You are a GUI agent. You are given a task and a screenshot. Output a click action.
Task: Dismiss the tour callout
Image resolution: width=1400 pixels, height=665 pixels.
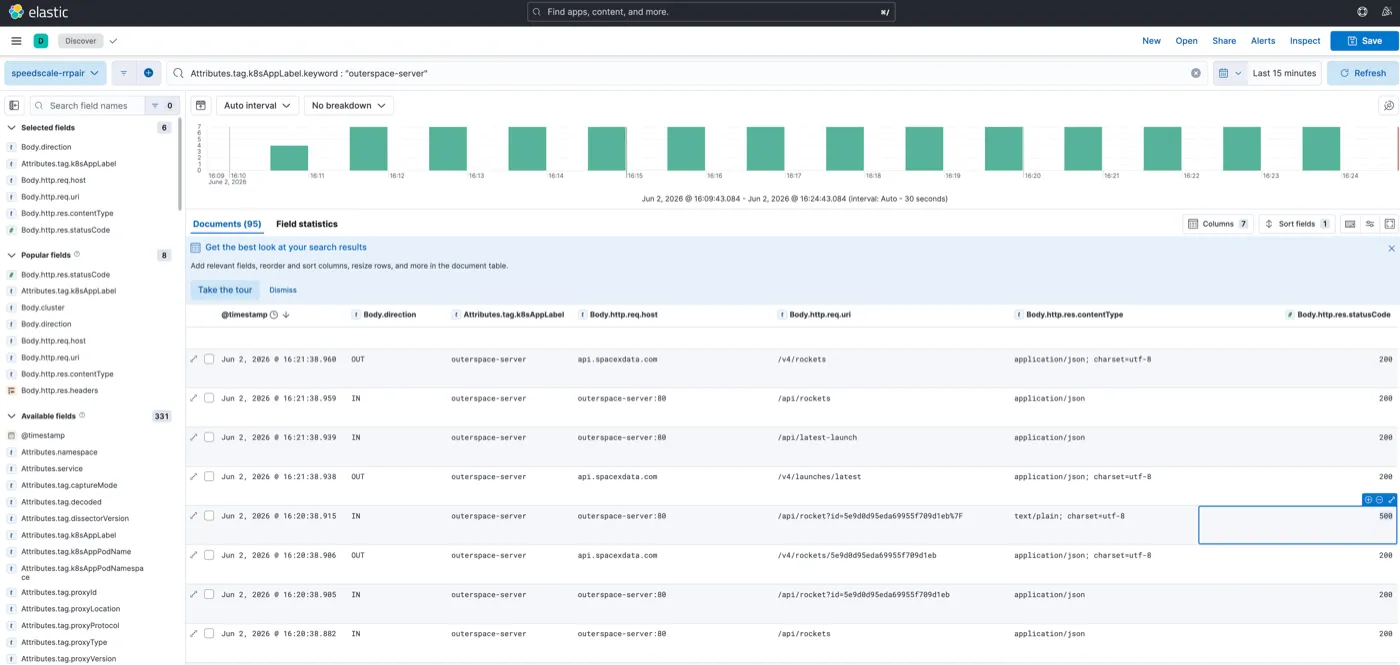pyautogui.click(x=283, y=290)
